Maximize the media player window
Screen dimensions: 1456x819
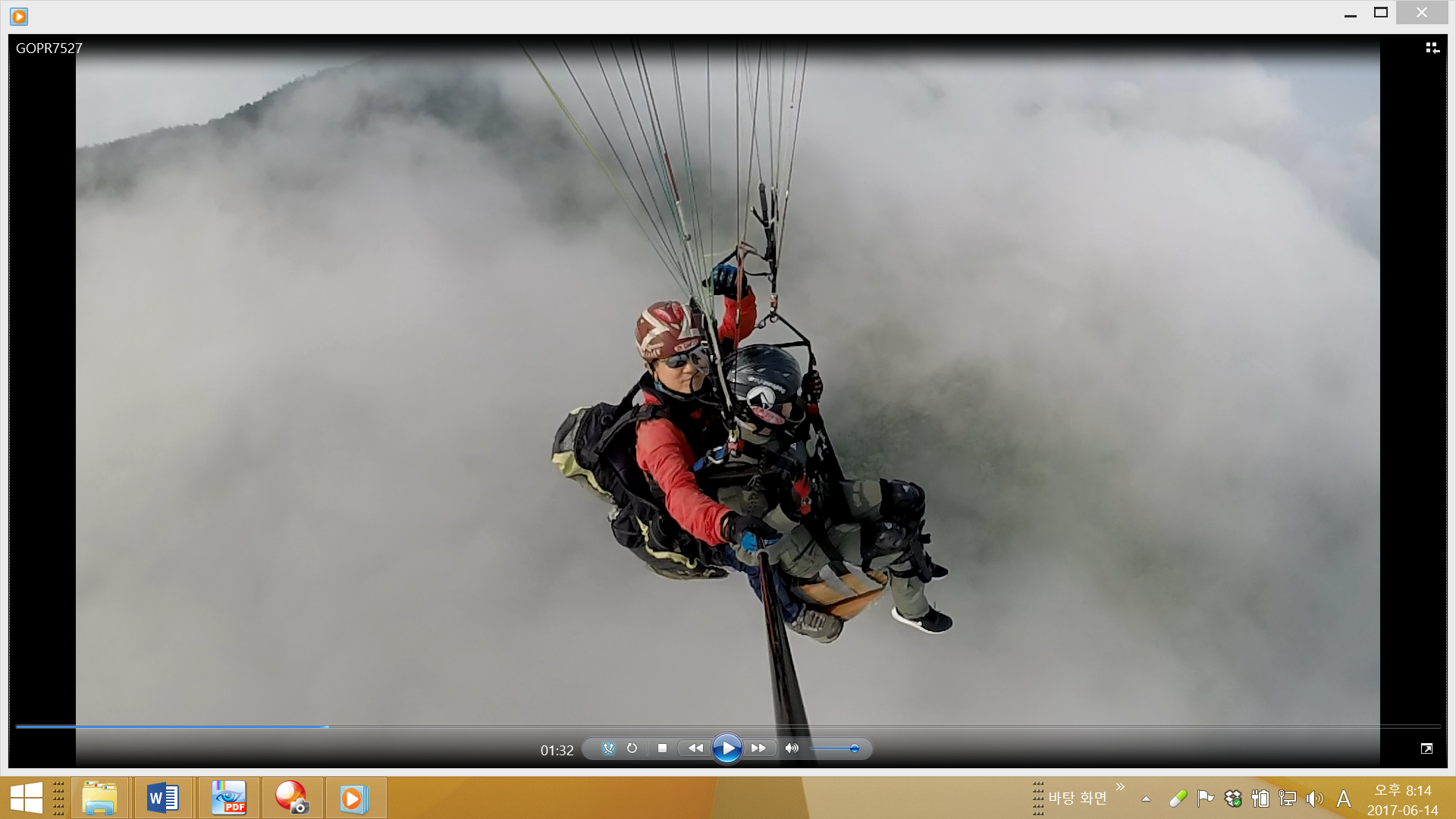tap(1381, 13)
